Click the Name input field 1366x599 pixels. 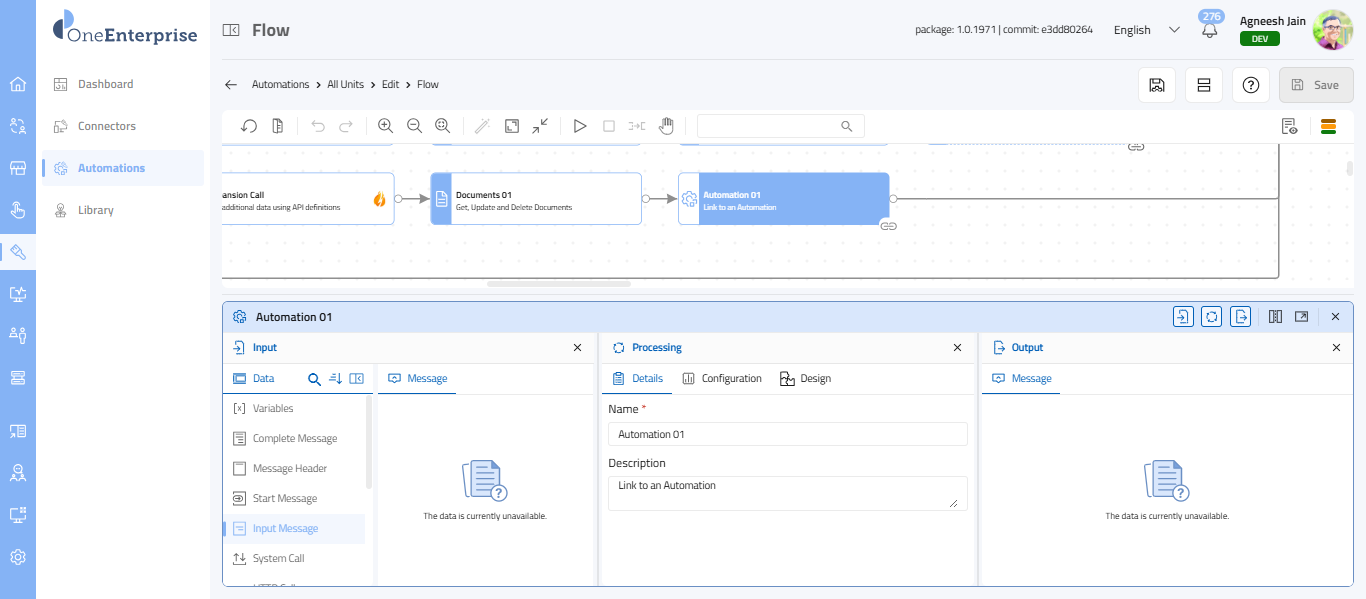coord(787,434)
